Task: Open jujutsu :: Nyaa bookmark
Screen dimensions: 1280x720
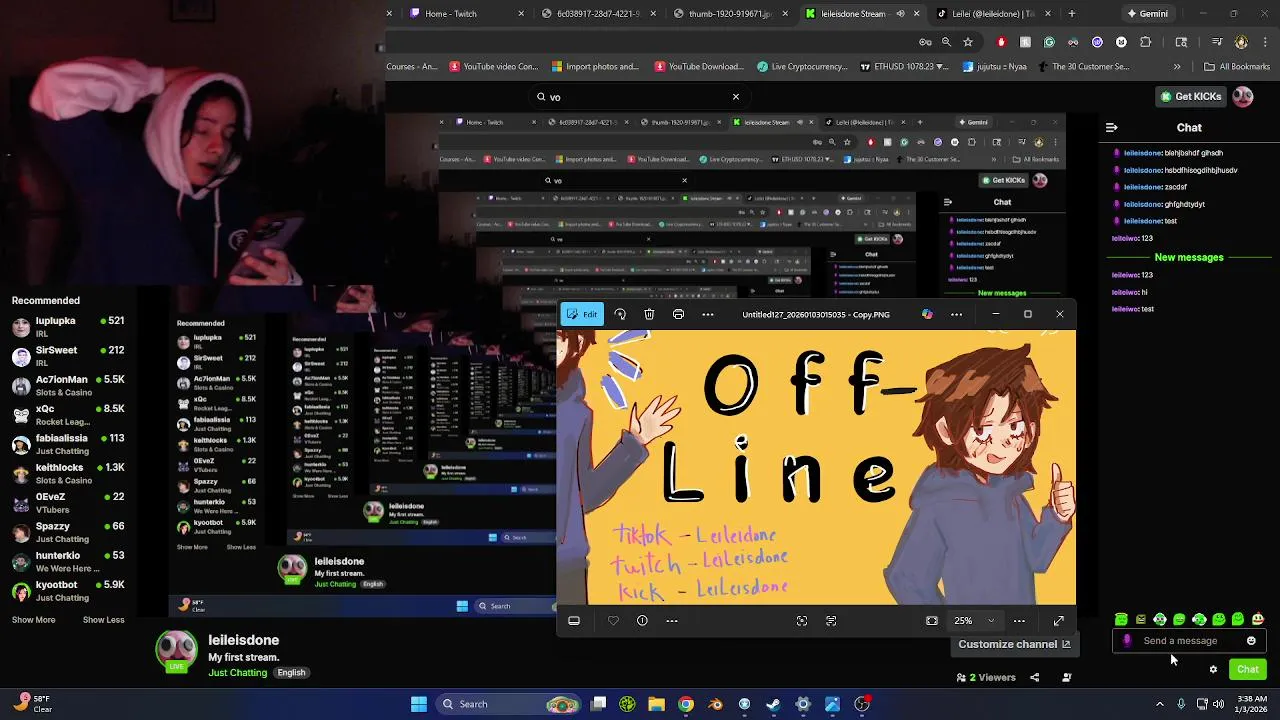Action: click(x=996, y=67)
